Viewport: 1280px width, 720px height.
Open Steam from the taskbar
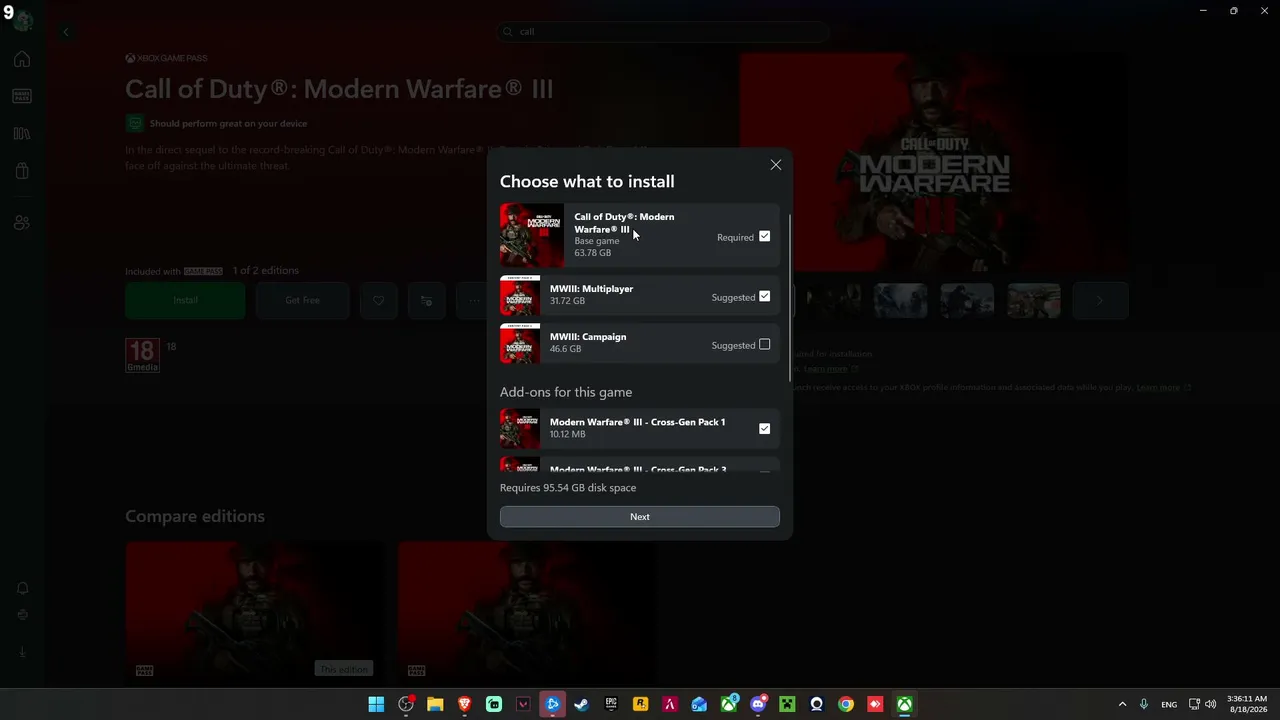pos(582,704)
